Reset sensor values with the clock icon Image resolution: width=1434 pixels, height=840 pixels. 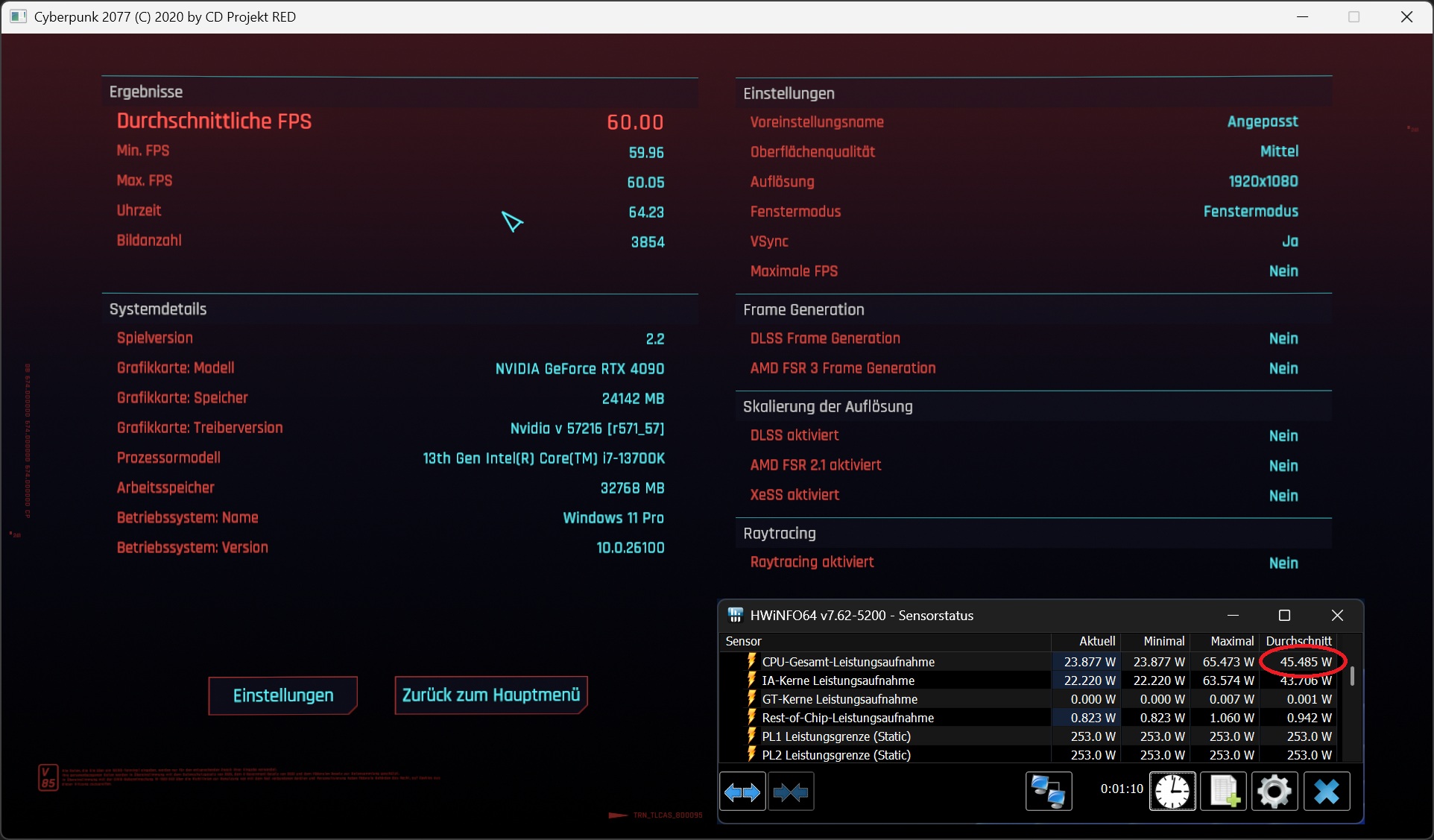[x=1172, y=792]
